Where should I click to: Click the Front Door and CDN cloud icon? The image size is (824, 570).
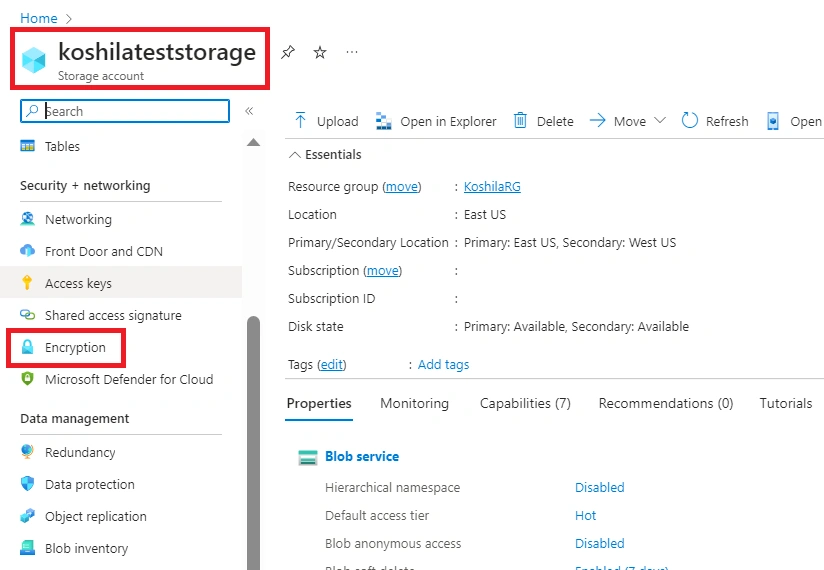[27, 251]
